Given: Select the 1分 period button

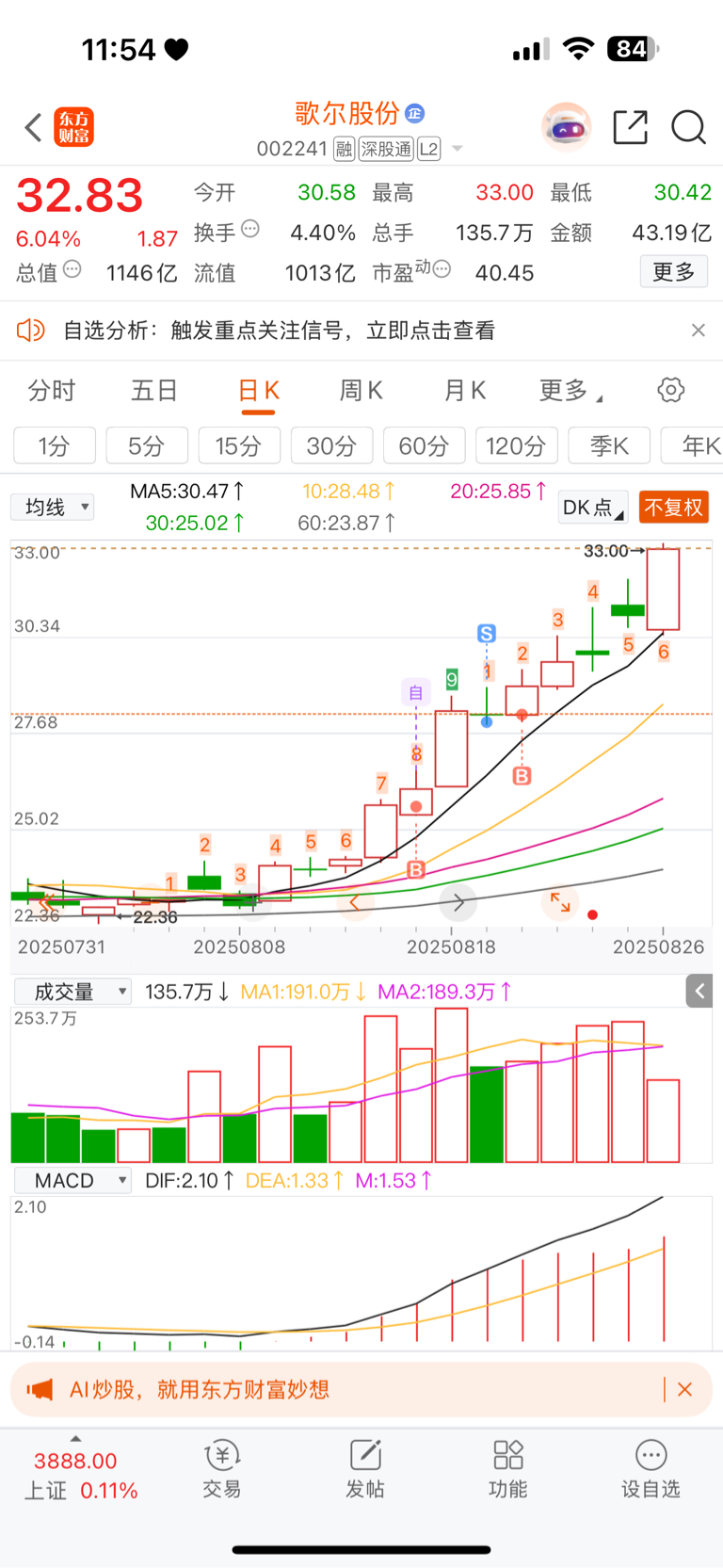Looking at the screenshot, I should point(55,445).
